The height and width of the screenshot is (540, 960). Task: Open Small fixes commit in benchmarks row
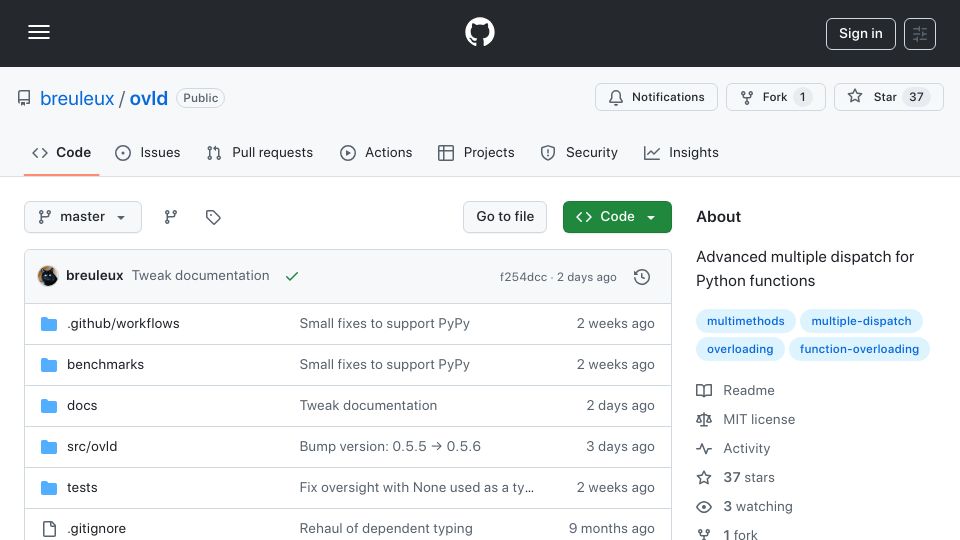384,364
